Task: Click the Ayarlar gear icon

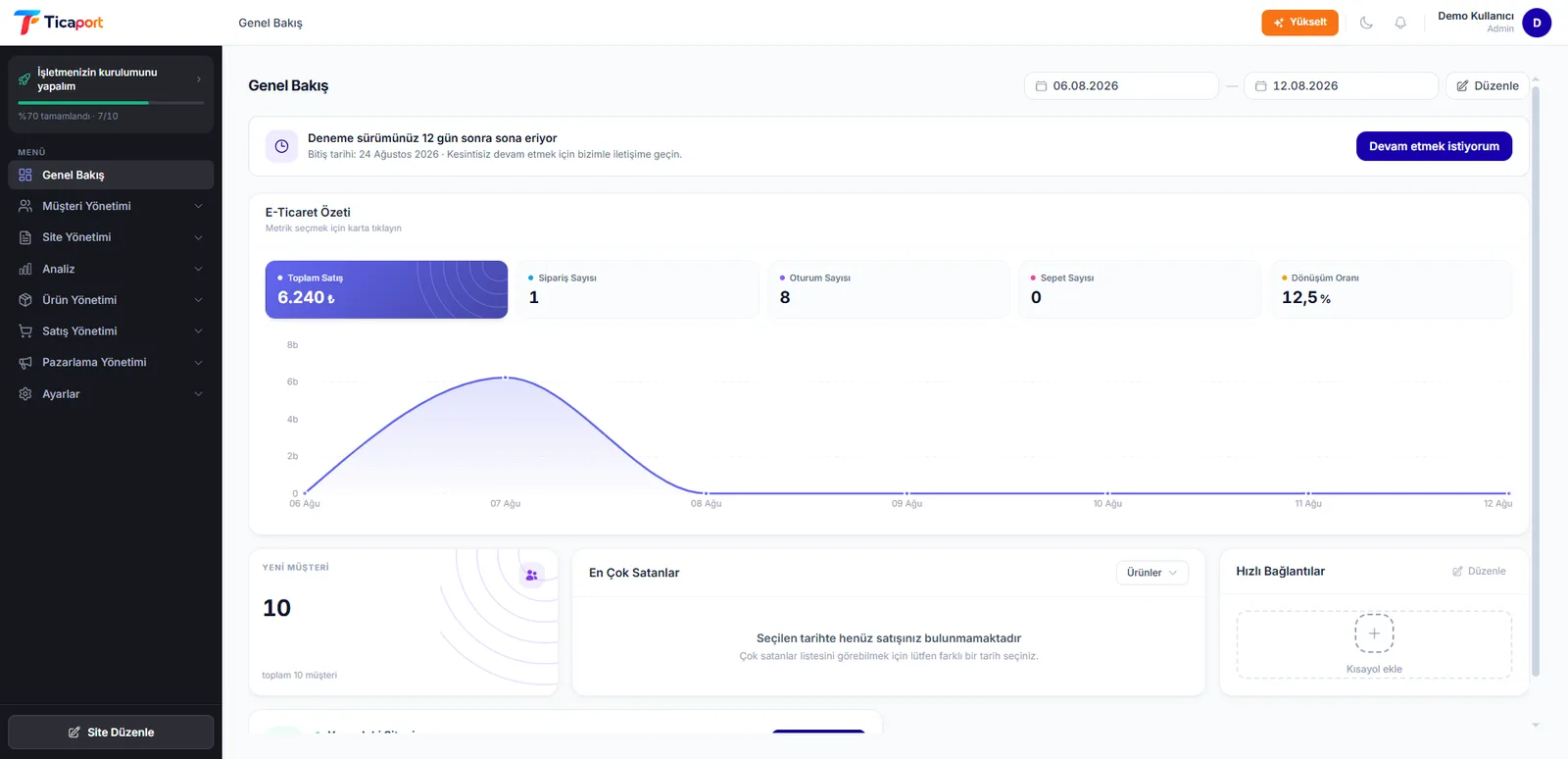Action: coord(25,393)
